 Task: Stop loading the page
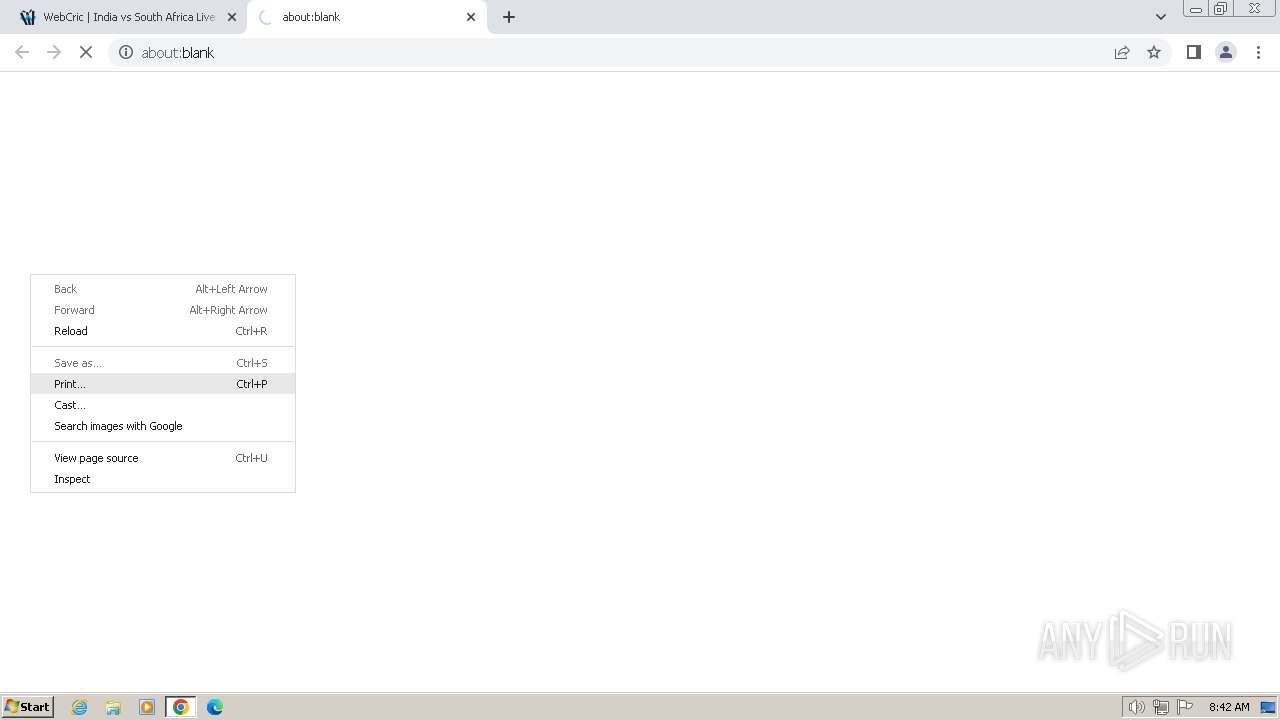pyautogui.click(x=86, y=52)
